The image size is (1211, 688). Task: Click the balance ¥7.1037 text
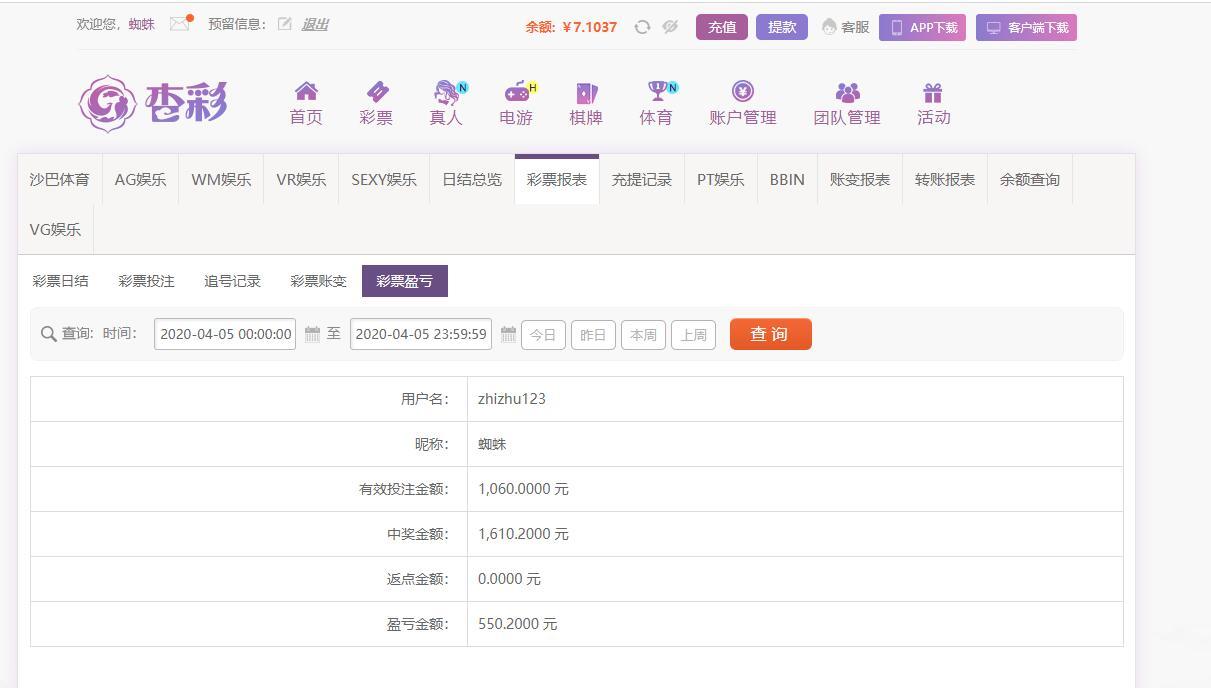(590, 27)
